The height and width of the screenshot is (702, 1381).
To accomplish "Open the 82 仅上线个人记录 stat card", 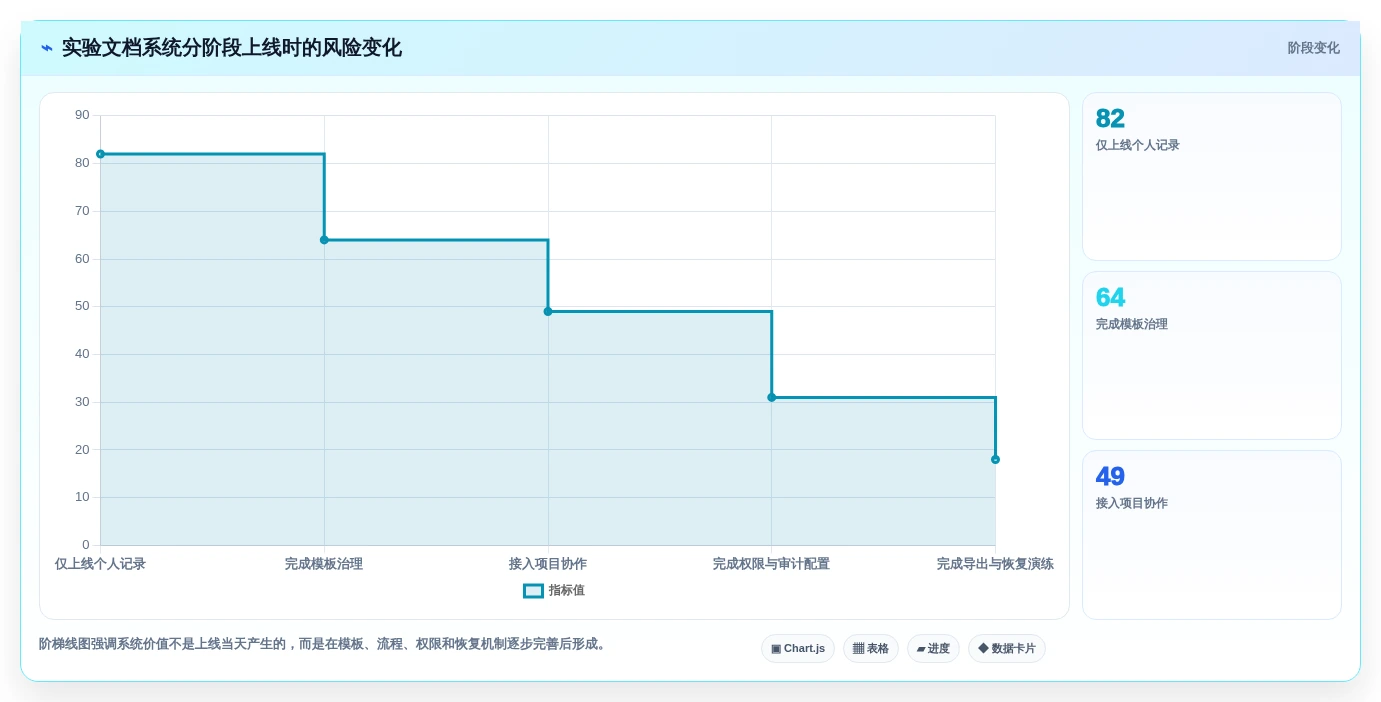I will [x=1212, y=177].
